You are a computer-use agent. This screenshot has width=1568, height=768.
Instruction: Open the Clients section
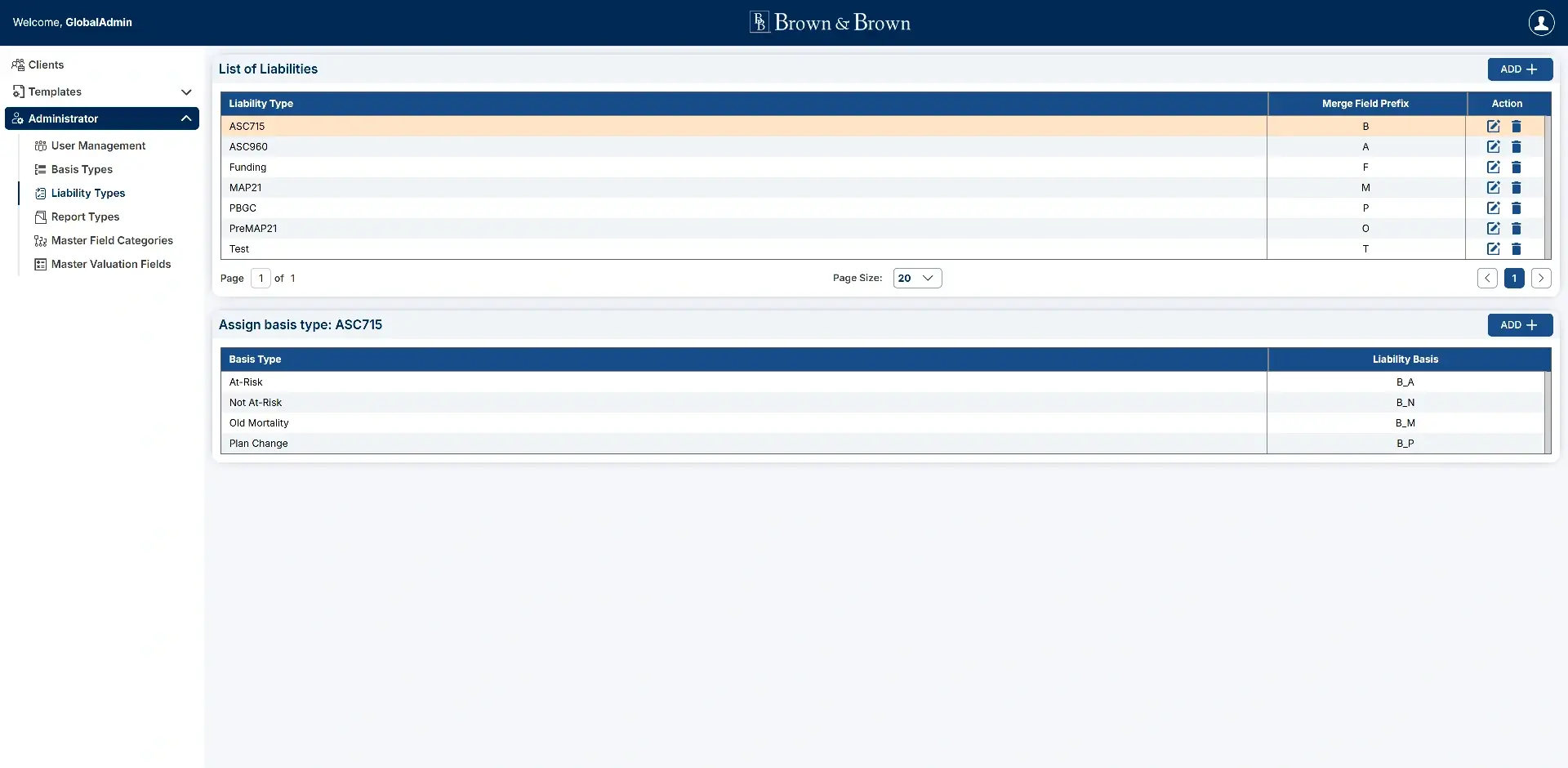45,65
